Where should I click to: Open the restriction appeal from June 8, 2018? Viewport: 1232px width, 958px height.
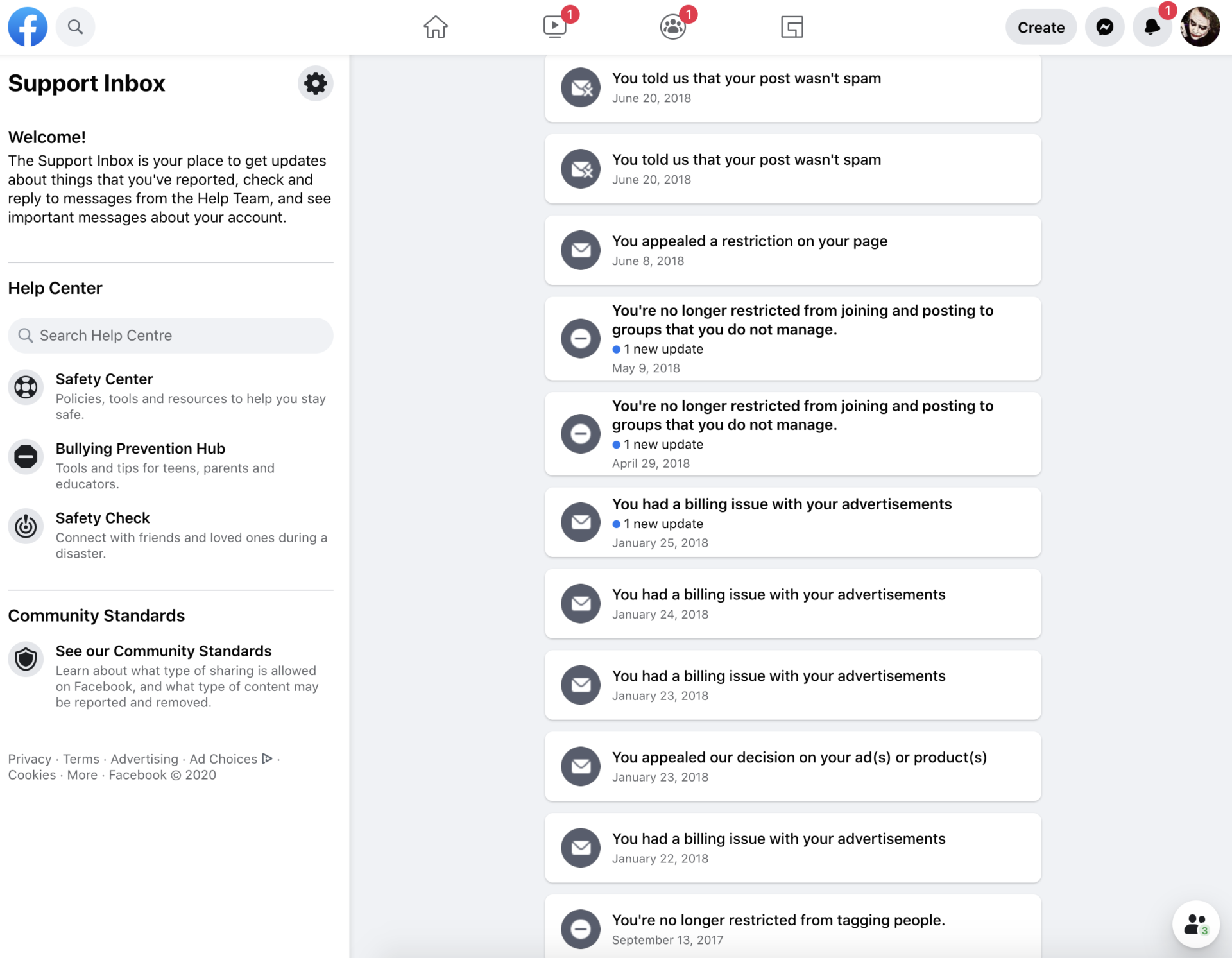coord(792,250)
